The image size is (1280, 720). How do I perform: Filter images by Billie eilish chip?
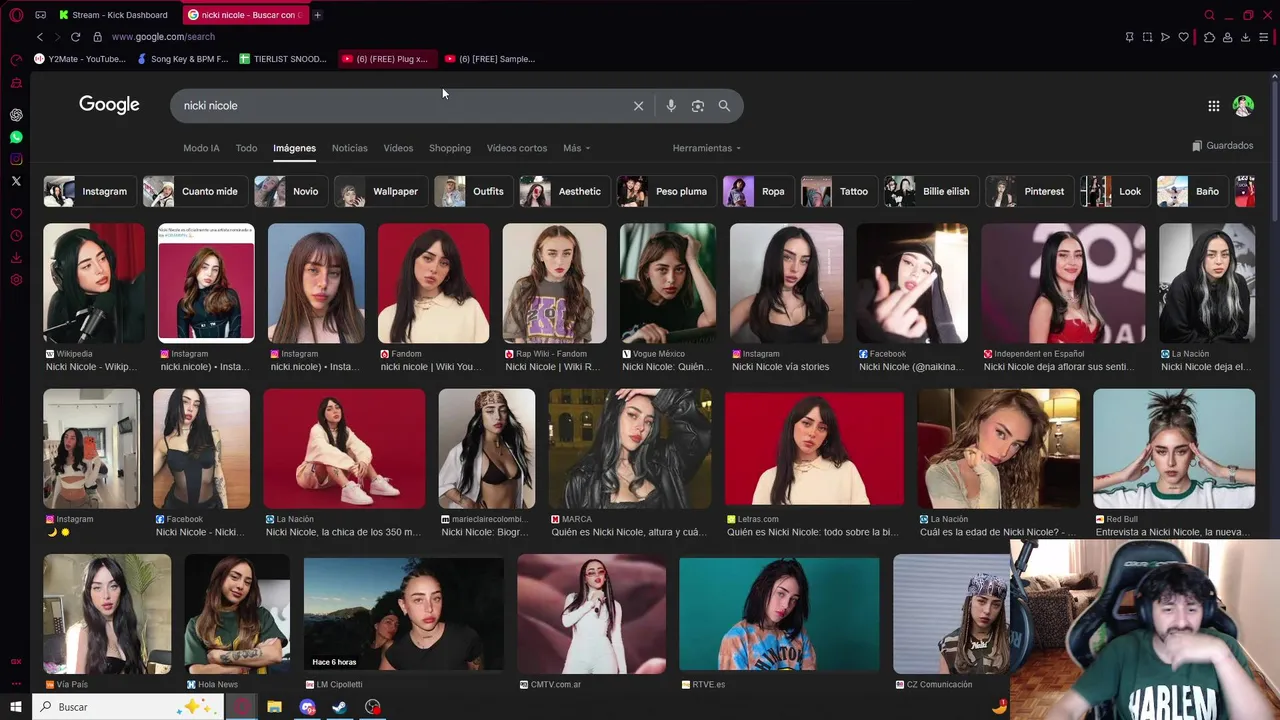tap(931, 191)
